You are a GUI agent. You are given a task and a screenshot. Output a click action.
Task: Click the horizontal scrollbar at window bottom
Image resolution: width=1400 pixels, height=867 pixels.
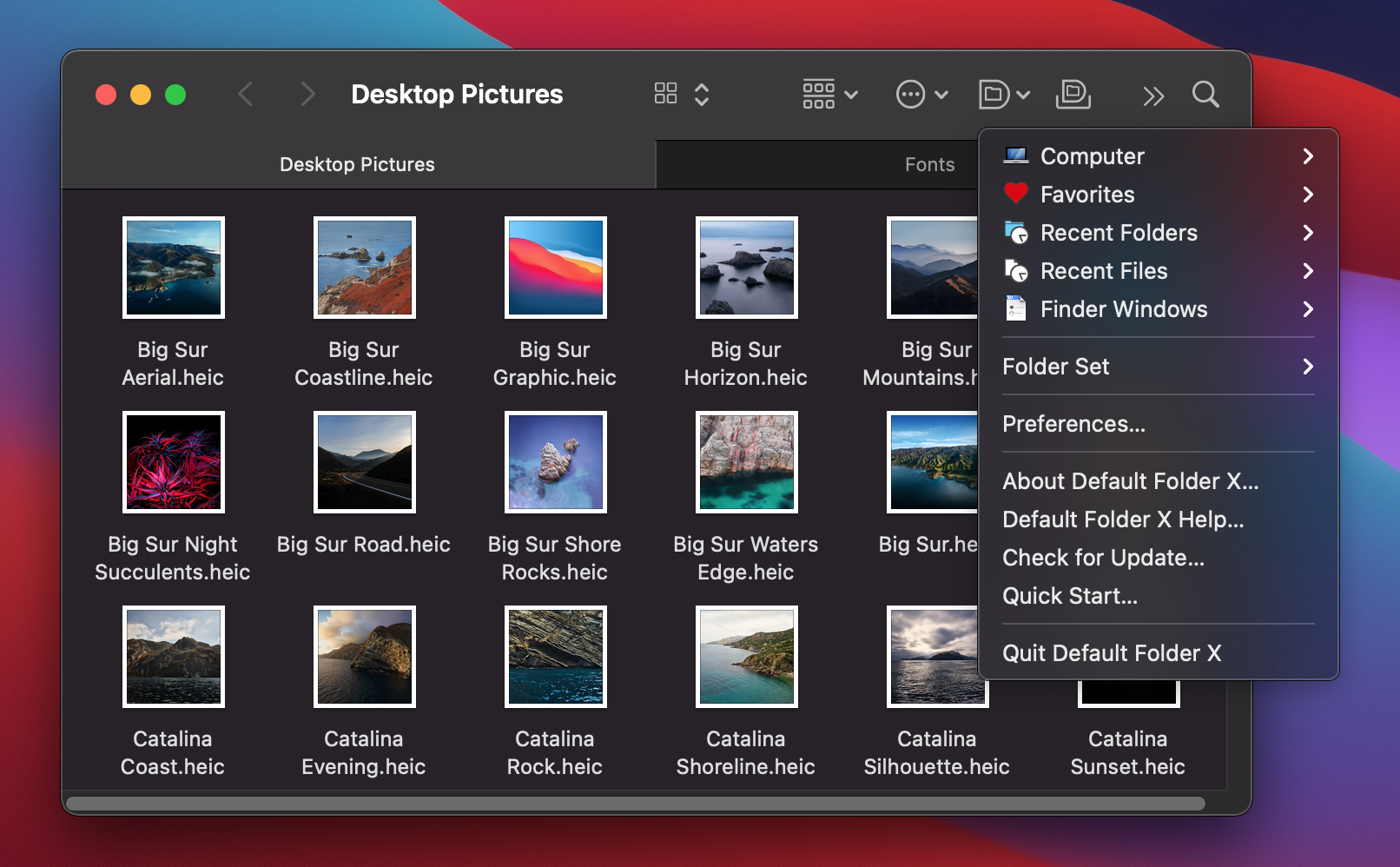tap(636, 804)
